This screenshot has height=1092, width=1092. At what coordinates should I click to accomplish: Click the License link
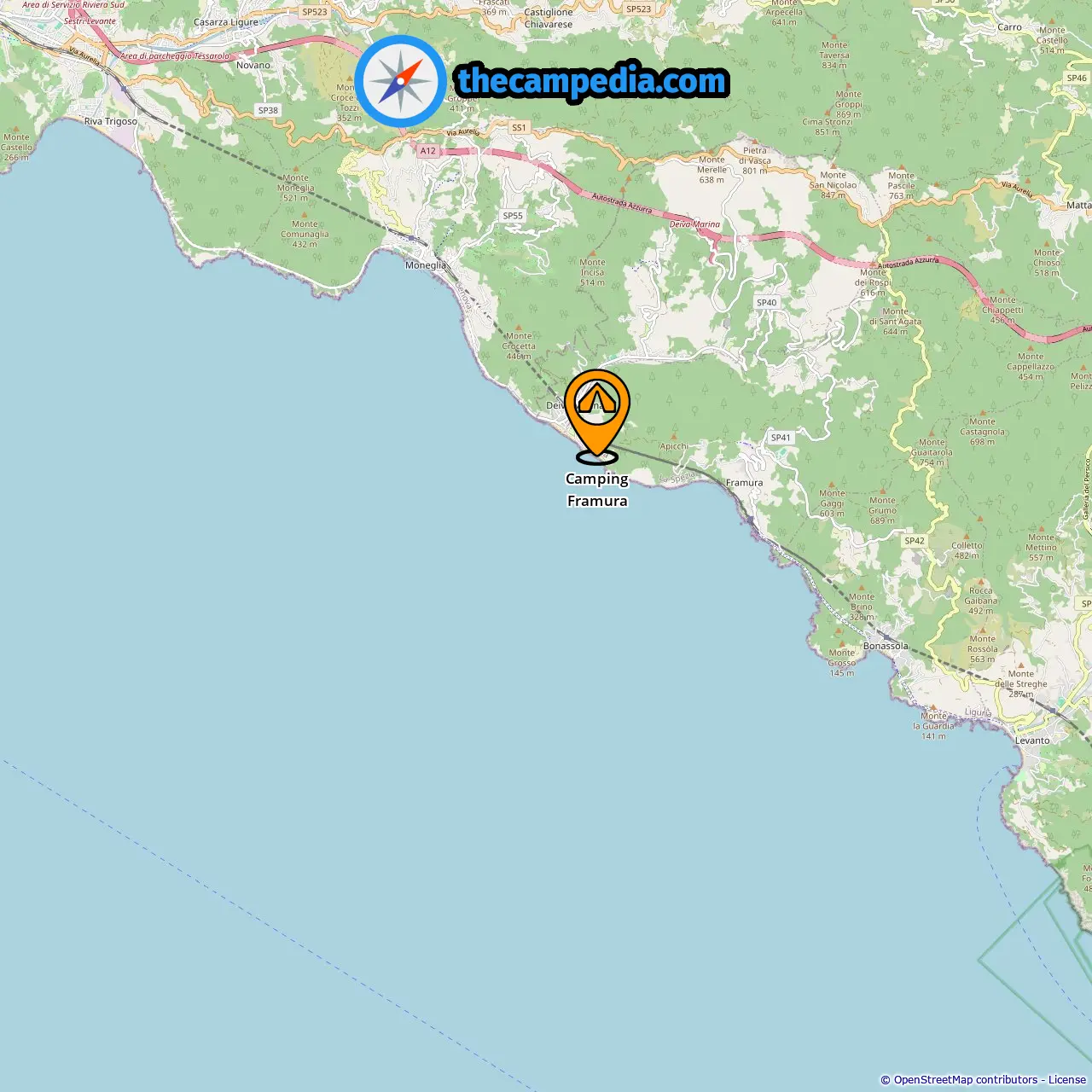1067,1080
